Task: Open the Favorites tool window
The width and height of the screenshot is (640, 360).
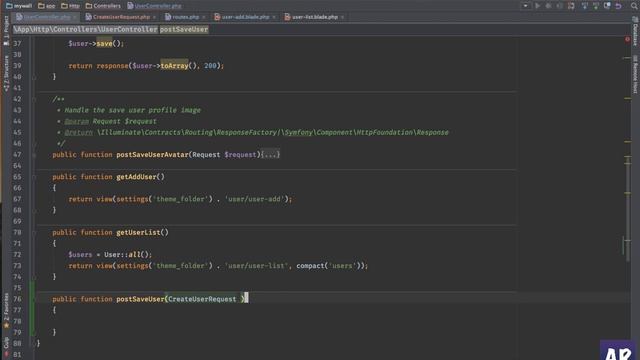Action: coord(6,310)
